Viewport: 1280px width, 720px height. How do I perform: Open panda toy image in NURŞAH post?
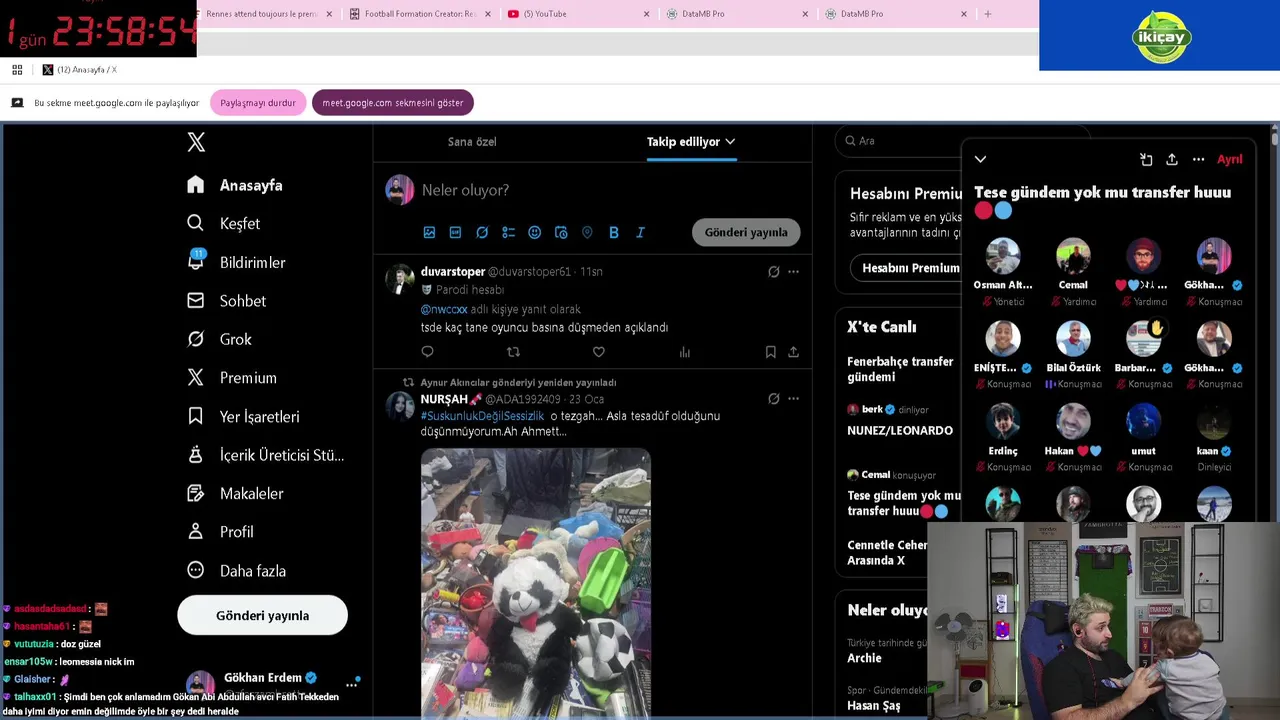pyautogui.click(x=536, y=583)
